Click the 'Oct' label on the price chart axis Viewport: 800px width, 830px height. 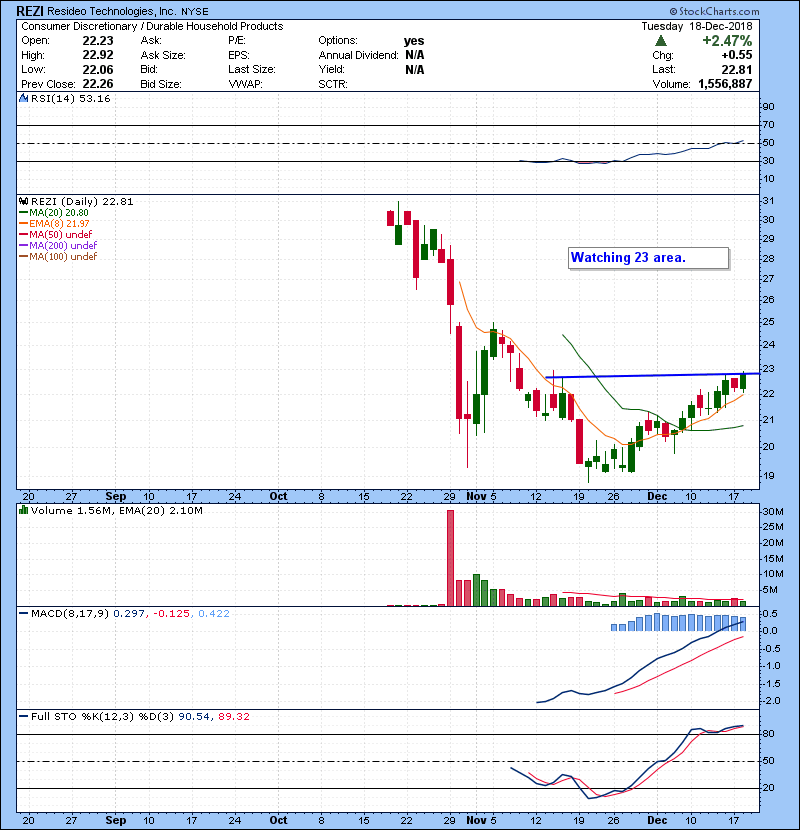[278, 496]
